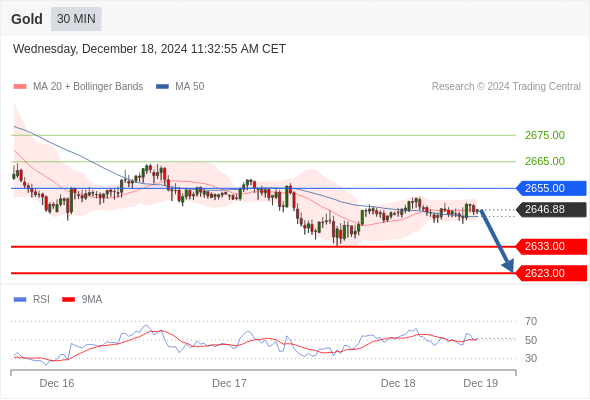Click the 2655.00 pivot price tag
Image resolution: width=590 pixels, height=400 pixels.
click(x=551, y=188)
